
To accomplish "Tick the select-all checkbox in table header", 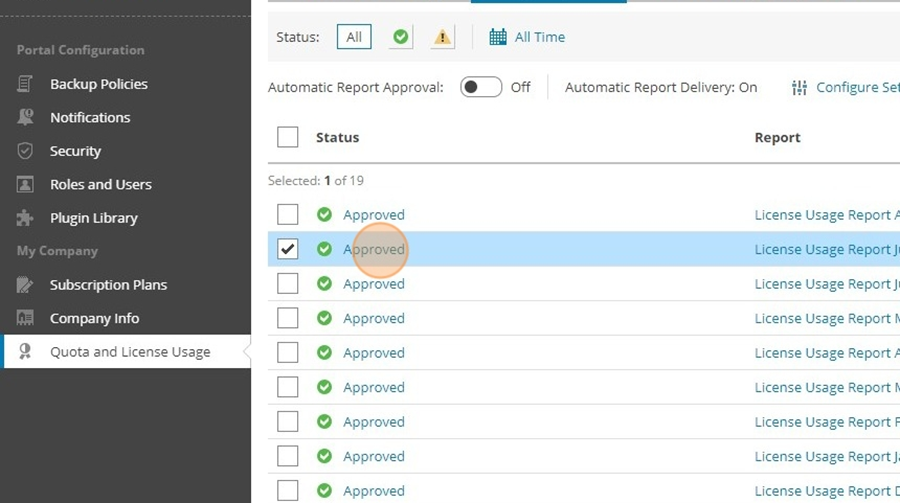I will (x=288, y=137).
